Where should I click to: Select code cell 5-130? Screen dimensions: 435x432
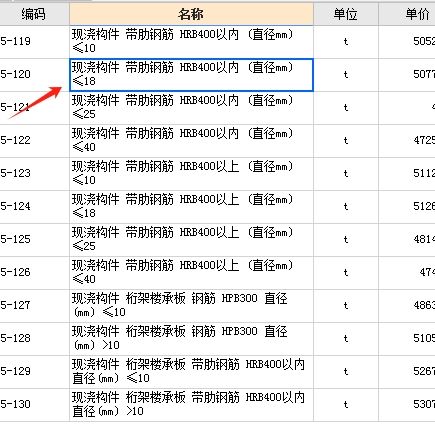[34, 405]
